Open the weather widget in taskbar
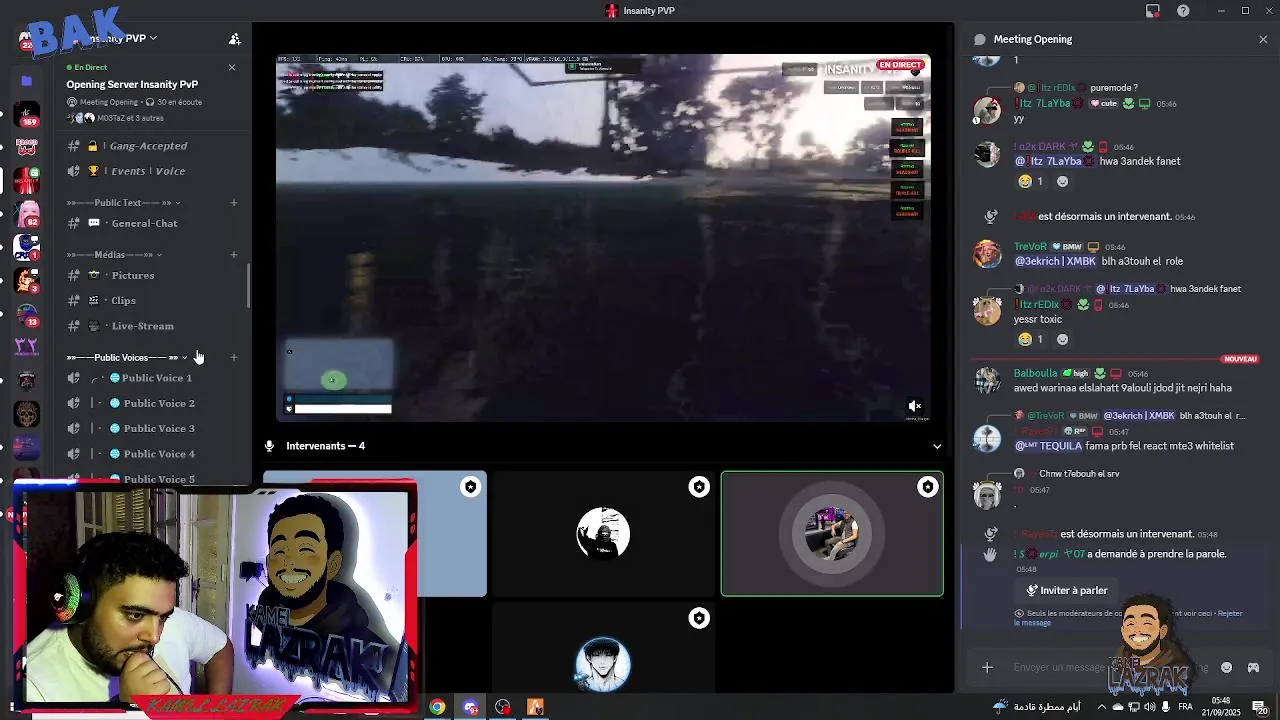The width and height of the screenshot is (1280, 720). 1035,707
